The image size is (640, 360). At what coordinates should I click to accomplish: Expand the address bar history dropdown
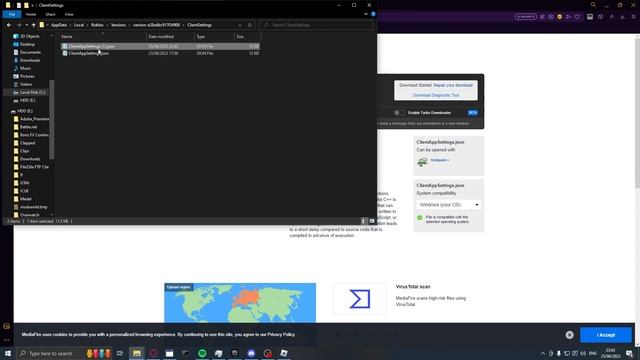click(x=240, y=25)
